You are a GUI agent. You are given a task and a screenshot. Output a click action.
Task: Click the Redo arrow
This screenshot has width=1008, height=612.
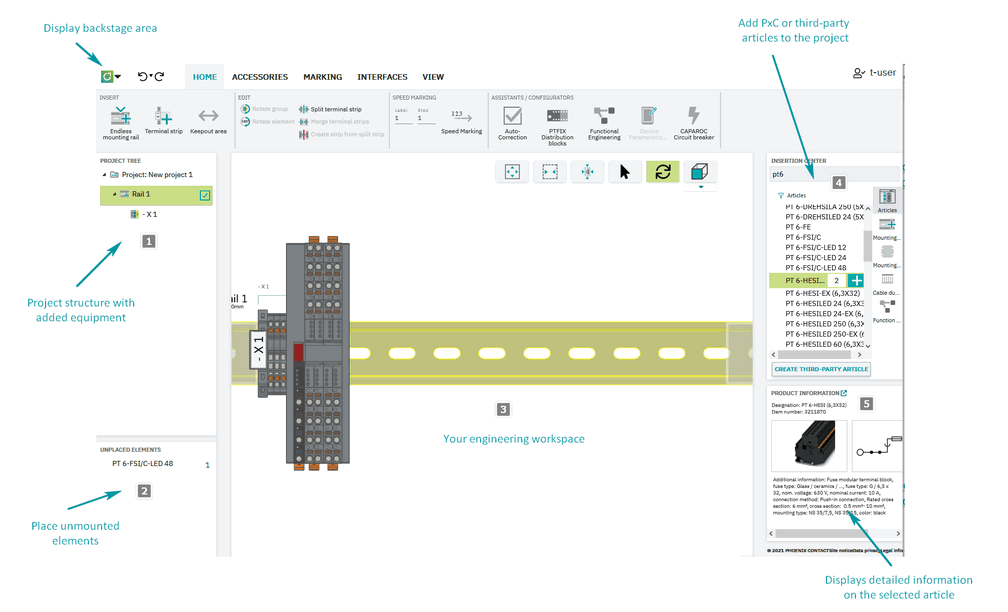[159, 76]
